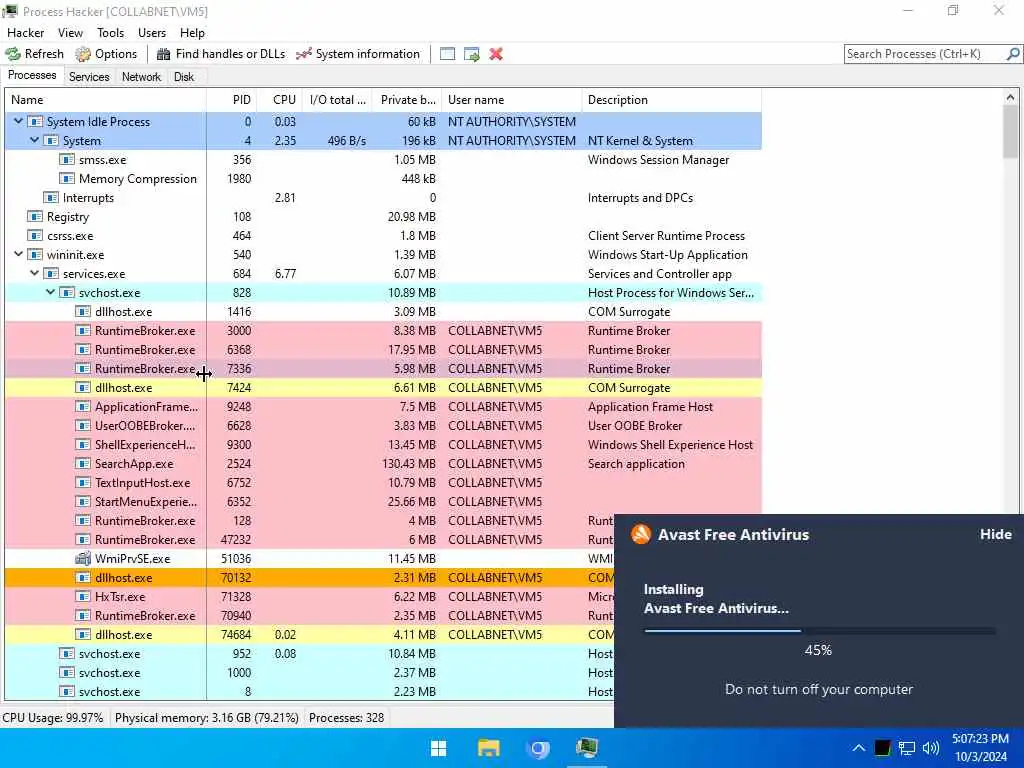Sort by I/O total column header
The height and width of the screenshot is (768, 1024).
point(337,100)
